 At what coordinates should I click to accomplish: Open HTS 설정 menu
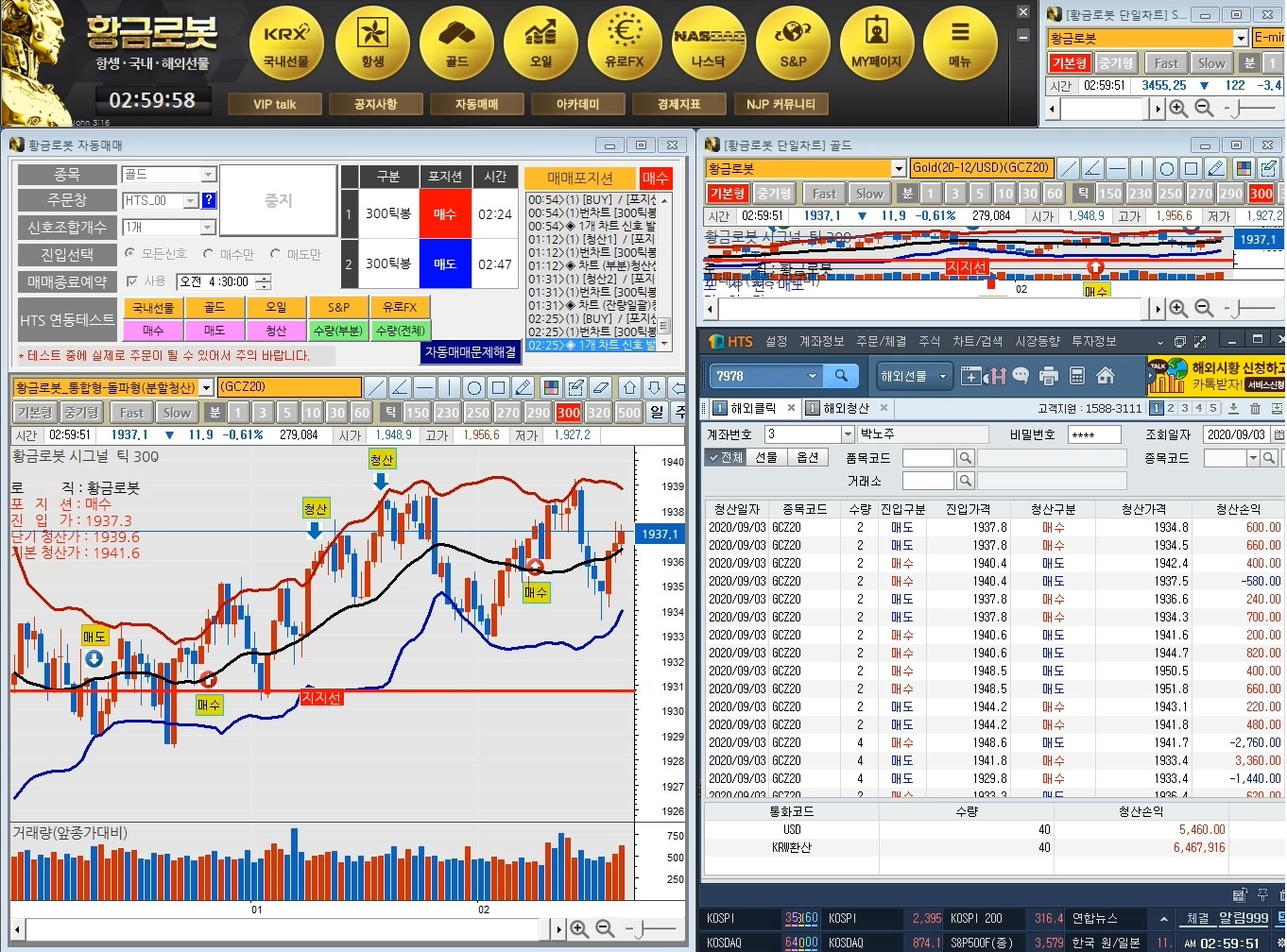[x=777, y=341]
